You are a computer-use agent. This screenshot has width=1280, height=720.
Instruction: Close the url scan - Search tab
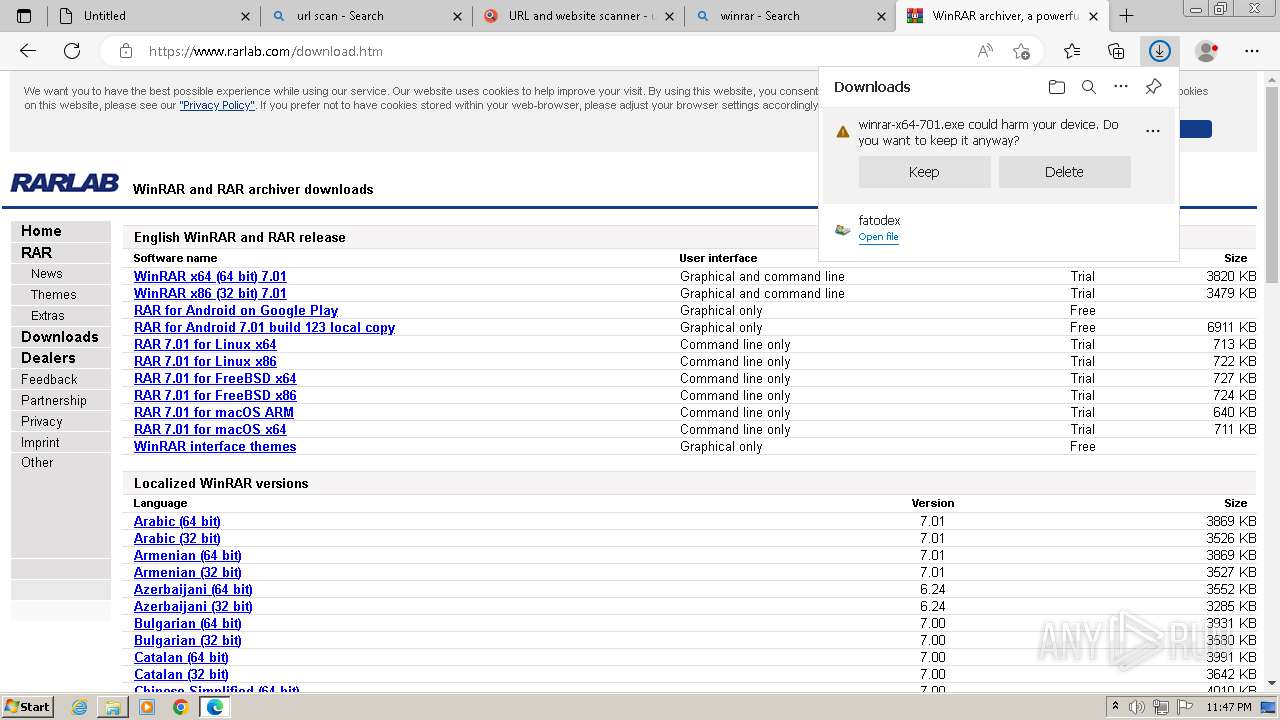(x=458, y=16)
